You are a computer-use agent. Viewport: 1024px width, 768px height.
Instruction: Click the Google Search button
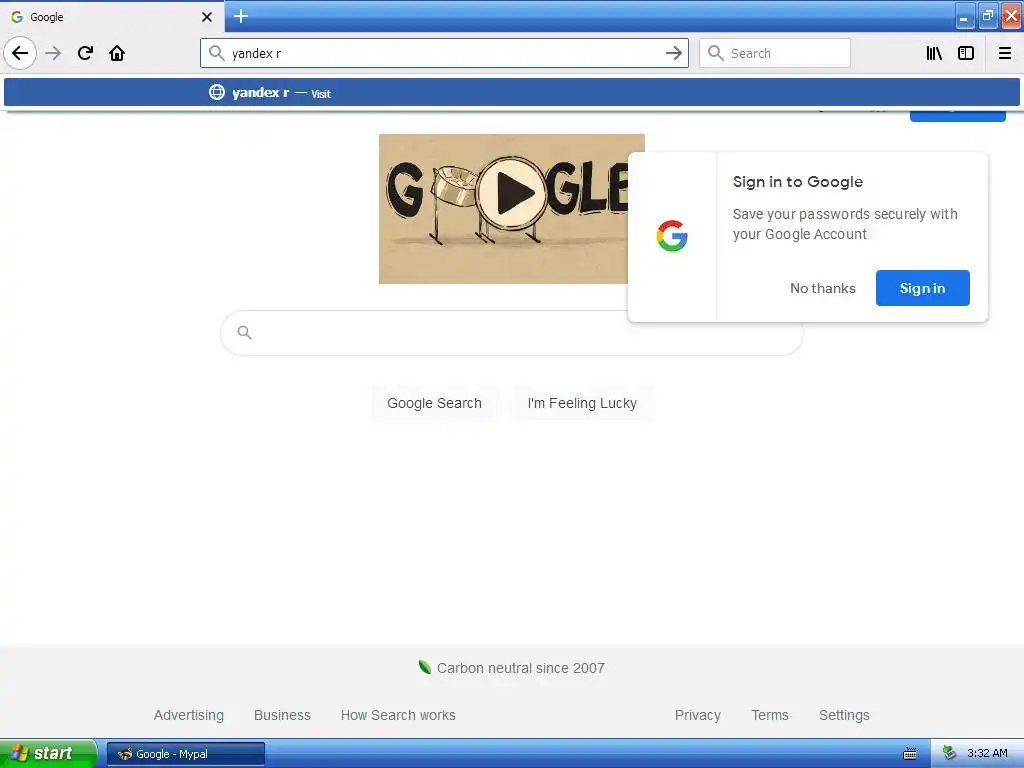tap(434, 403)
